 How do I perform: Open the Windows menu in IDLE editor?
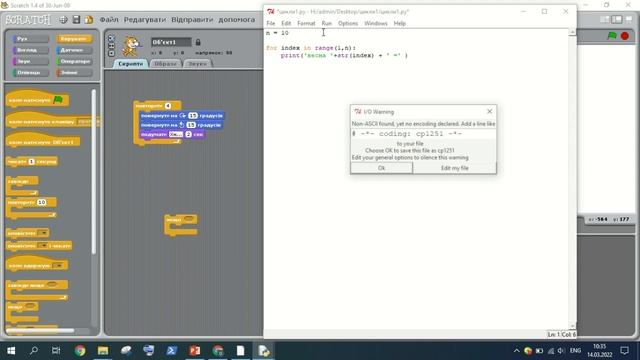[376, 23]
